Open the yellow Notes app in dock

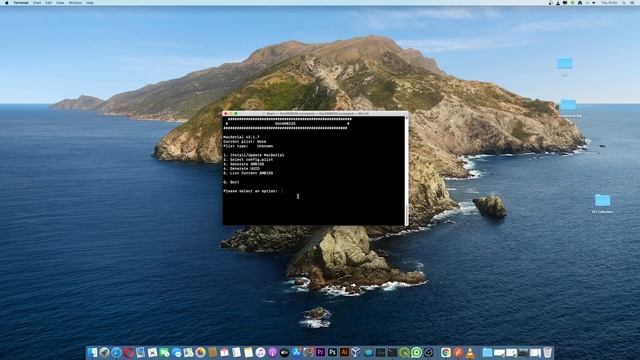click(x=248, y=352)
